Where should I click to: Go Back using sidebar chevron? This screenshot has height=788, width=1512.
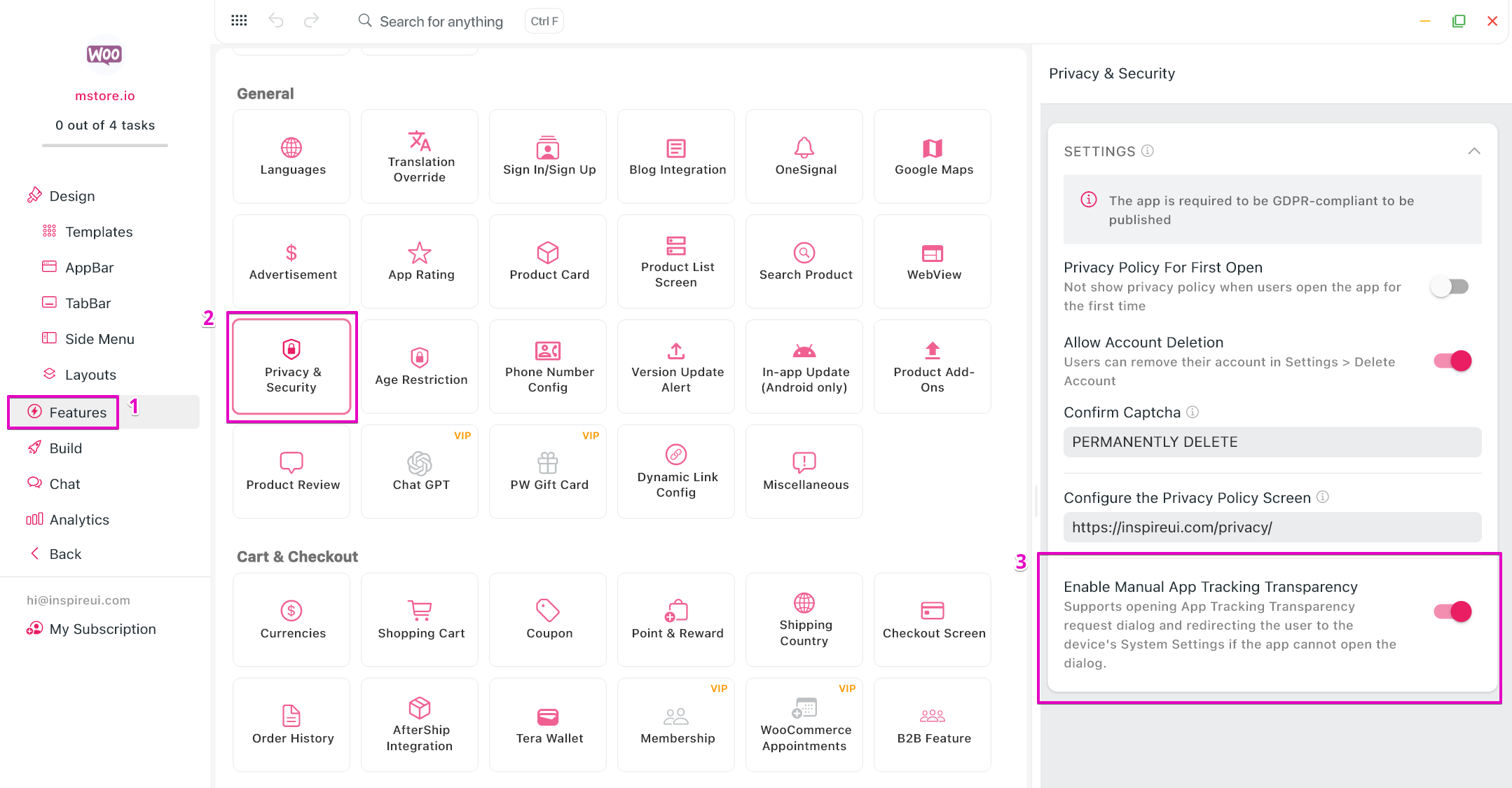click(x=35, y=553)
